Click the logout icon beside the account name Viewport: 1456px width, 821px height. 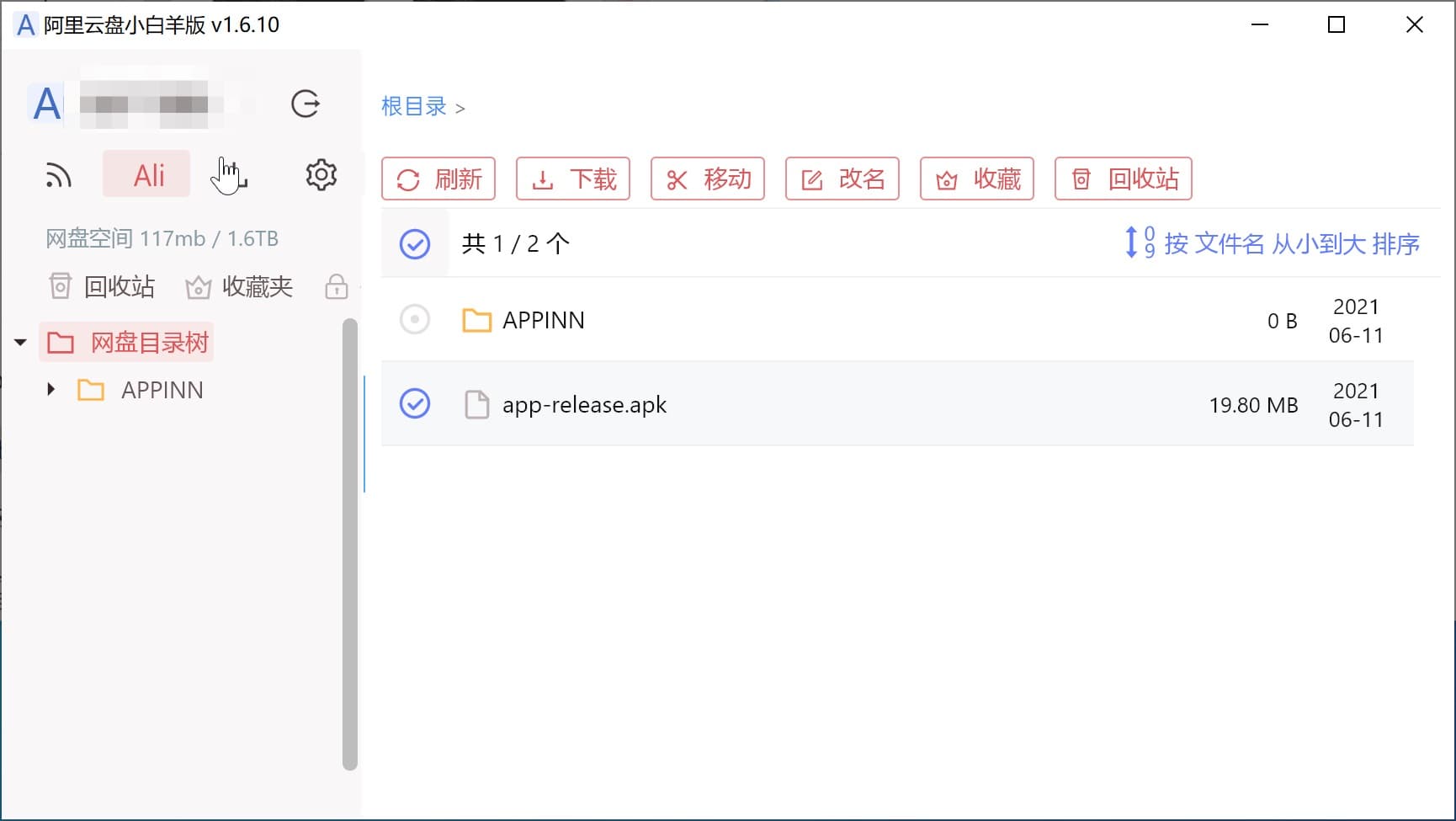[x=306, y=104]
